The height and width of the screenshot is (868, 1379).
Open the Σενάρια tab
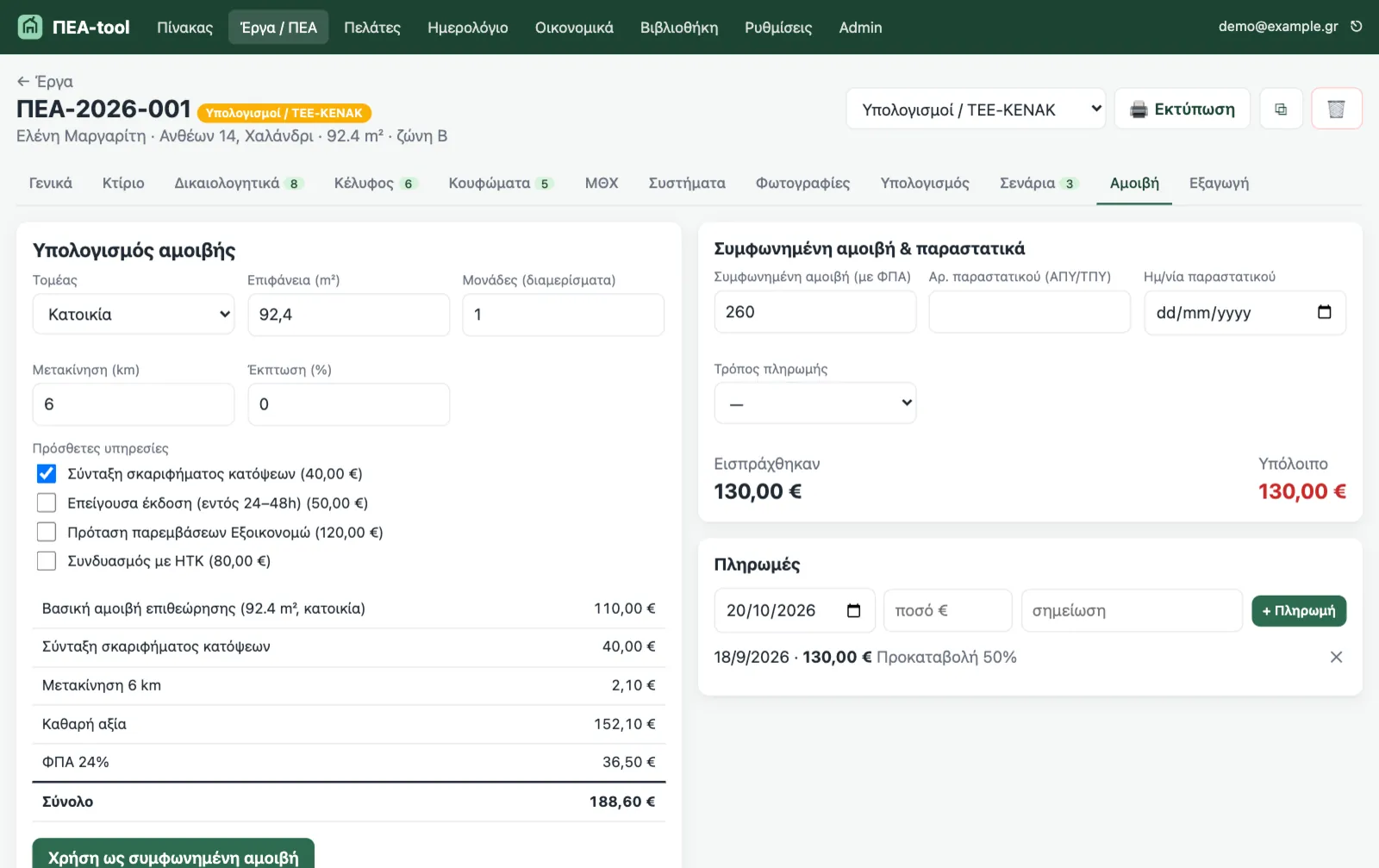coord(1039,183)
